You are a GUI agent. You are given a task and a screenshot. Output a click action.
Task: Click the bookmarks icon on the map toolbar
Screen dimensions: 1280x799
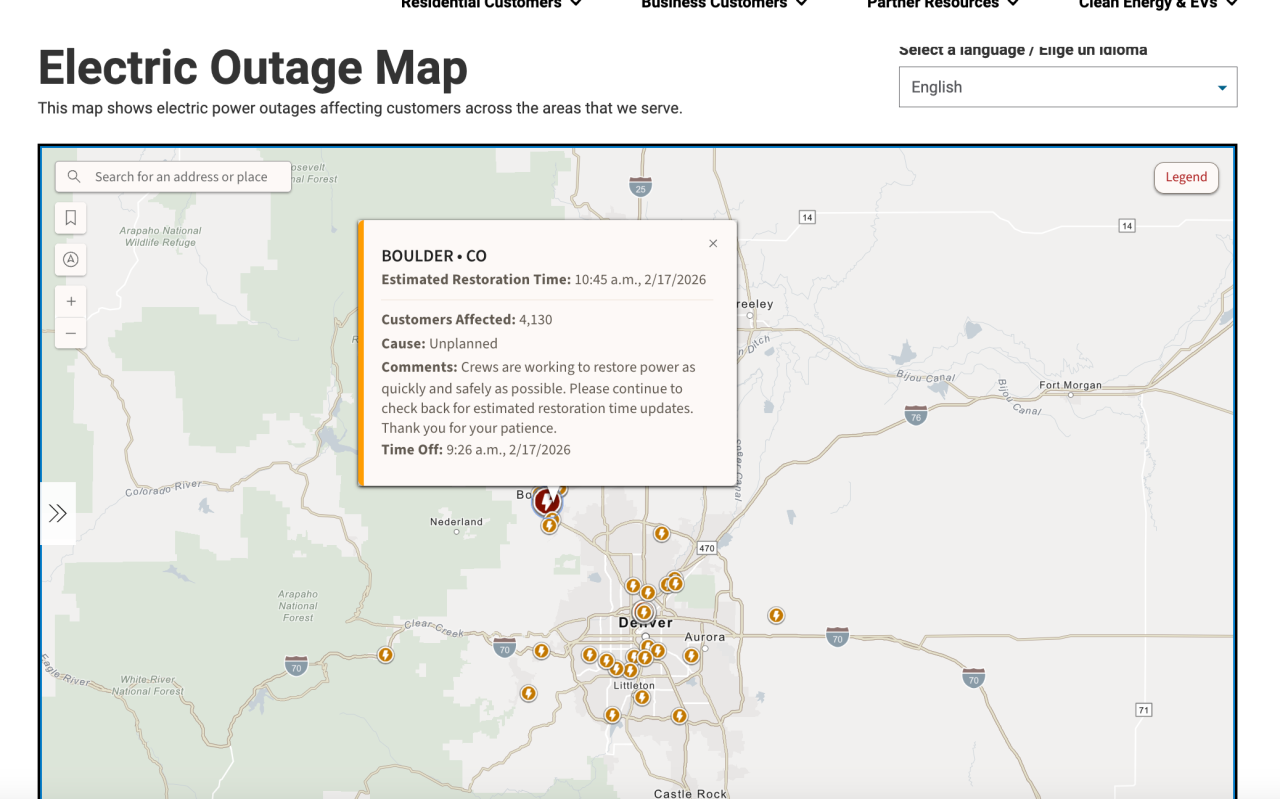(x=70, y=218)
